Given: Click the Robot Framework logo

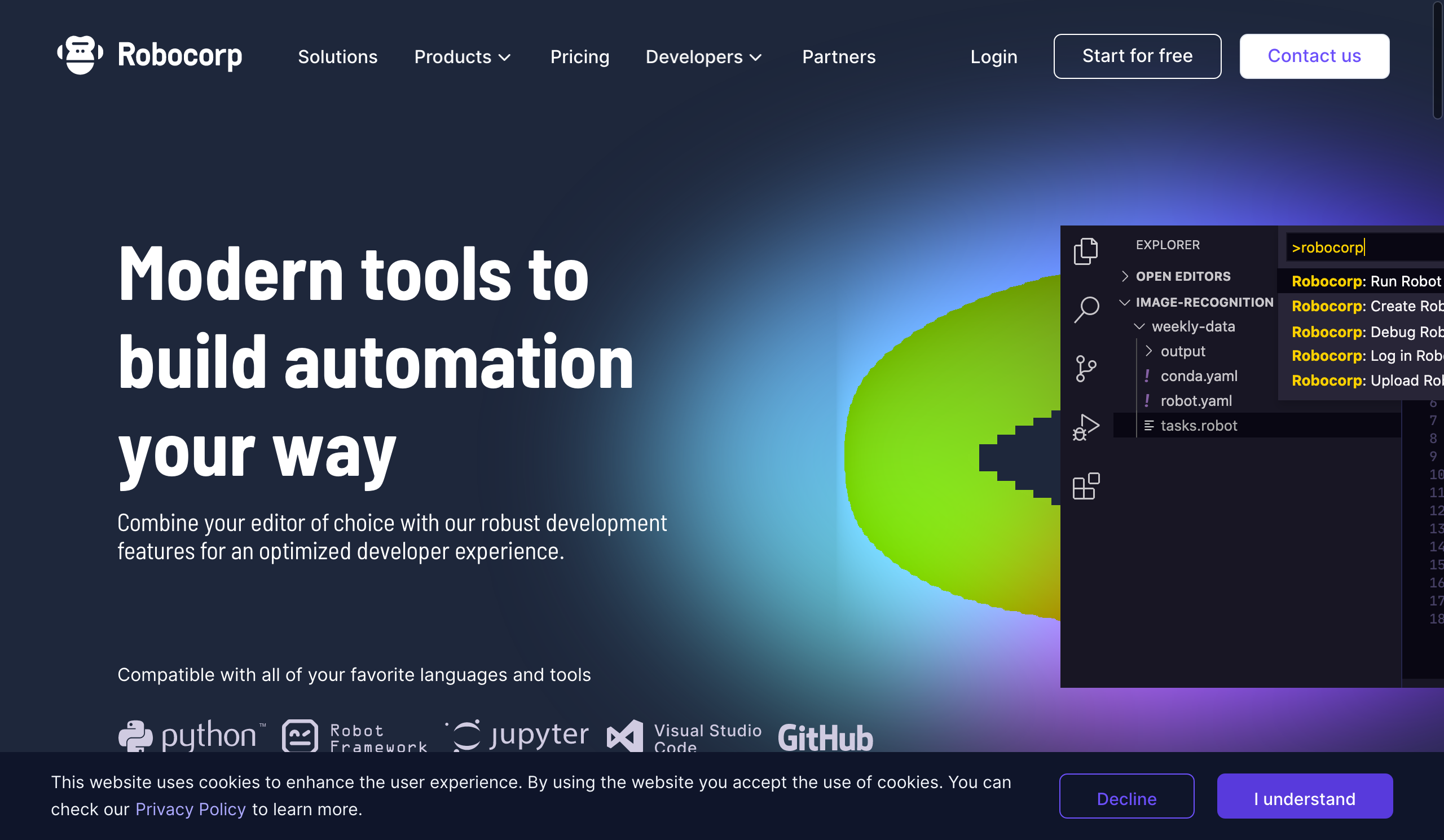Looking at the screenshot, I should (355, 736).
